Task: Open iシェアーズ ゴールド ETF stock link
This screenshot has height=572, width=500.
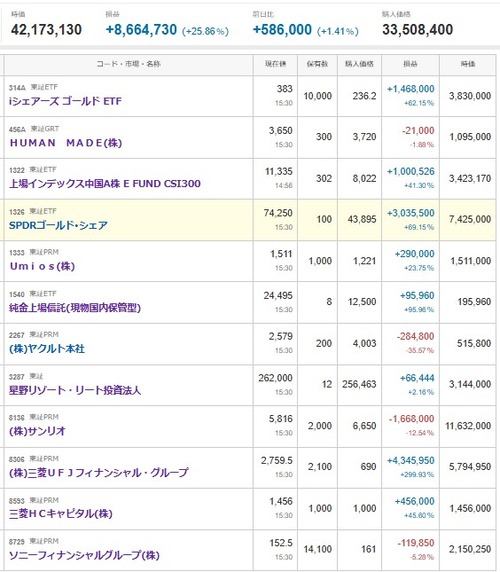Action: [x=65, y=101]
